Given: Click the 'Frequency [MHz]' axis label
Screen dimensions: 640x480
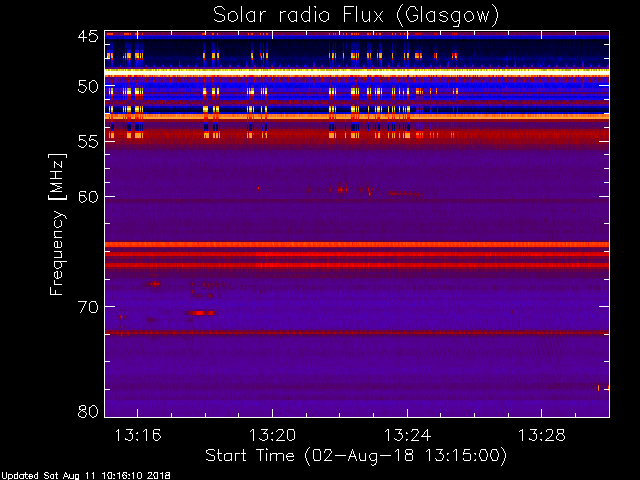Looking at the screenshot, I should [x=57, y=224].
